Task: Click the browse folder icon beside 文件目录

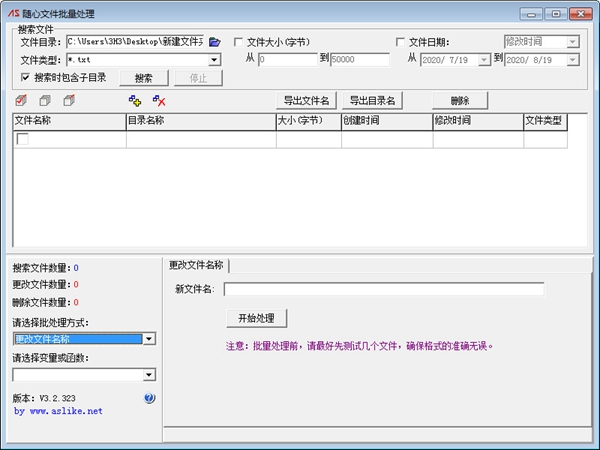Action: (214, 42)
